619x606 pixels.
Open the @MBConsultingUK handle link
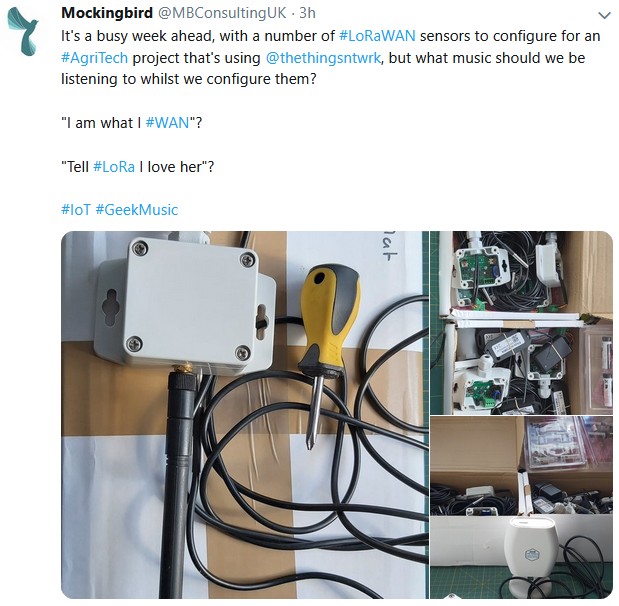coord(222,13)
